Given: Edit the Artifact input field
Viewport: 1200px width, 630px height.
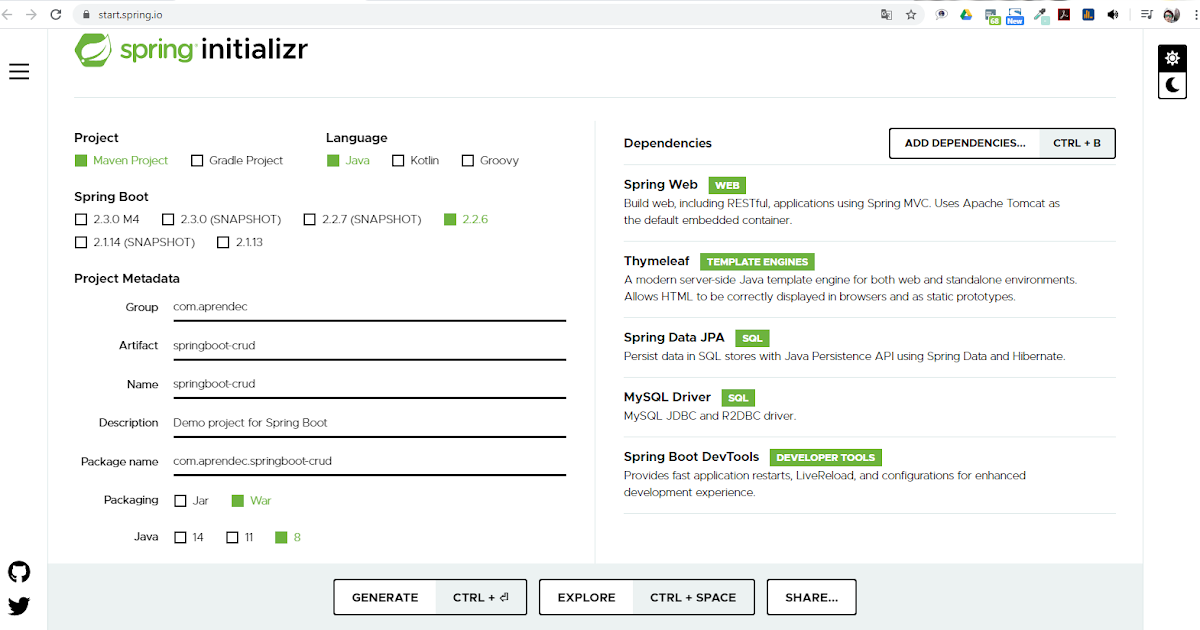Looking at the screenshot, I should coord(370,344).
